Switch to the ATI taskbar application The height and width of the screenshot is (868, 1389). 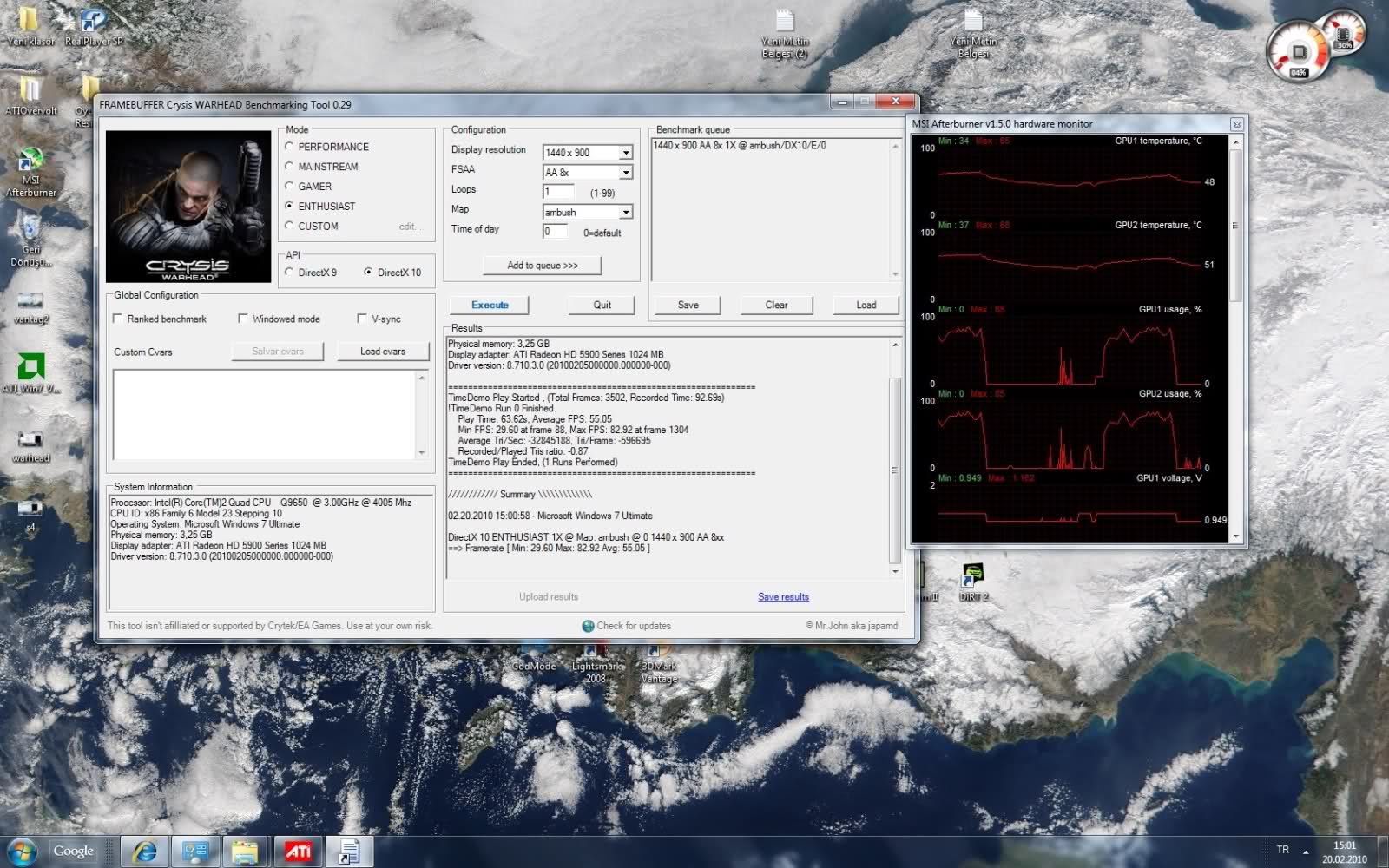[298, 852]
